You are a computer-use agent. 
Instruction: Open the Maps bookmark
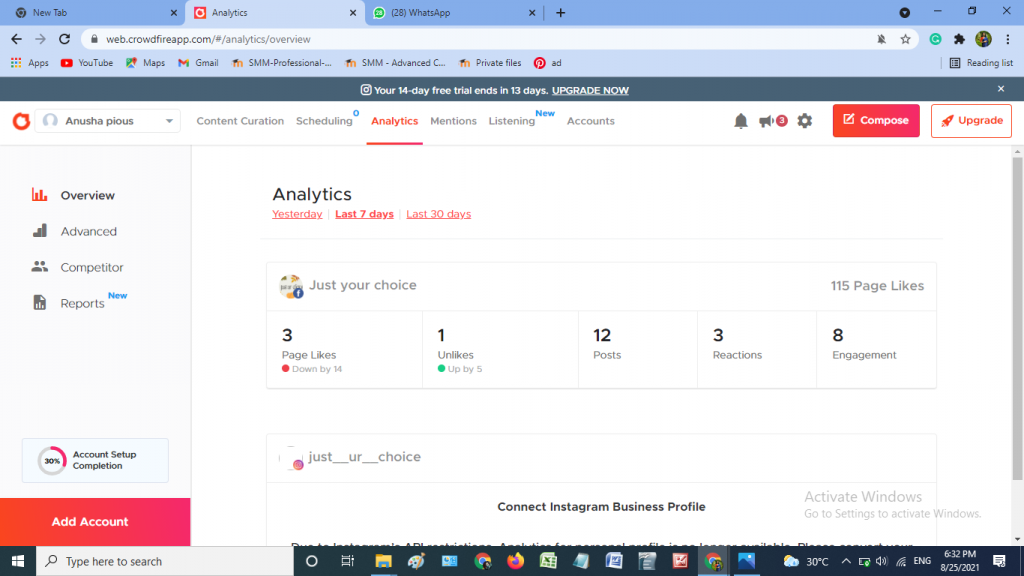tap(146, 63)
